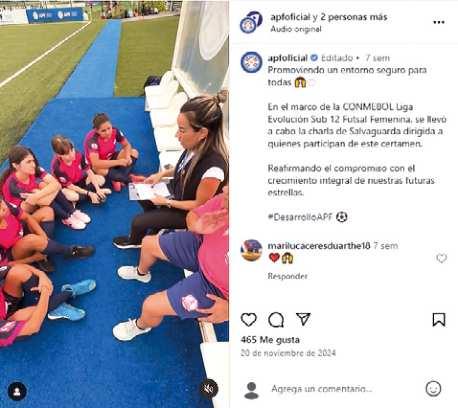Open the three-dot more options menu

(439, 22)
